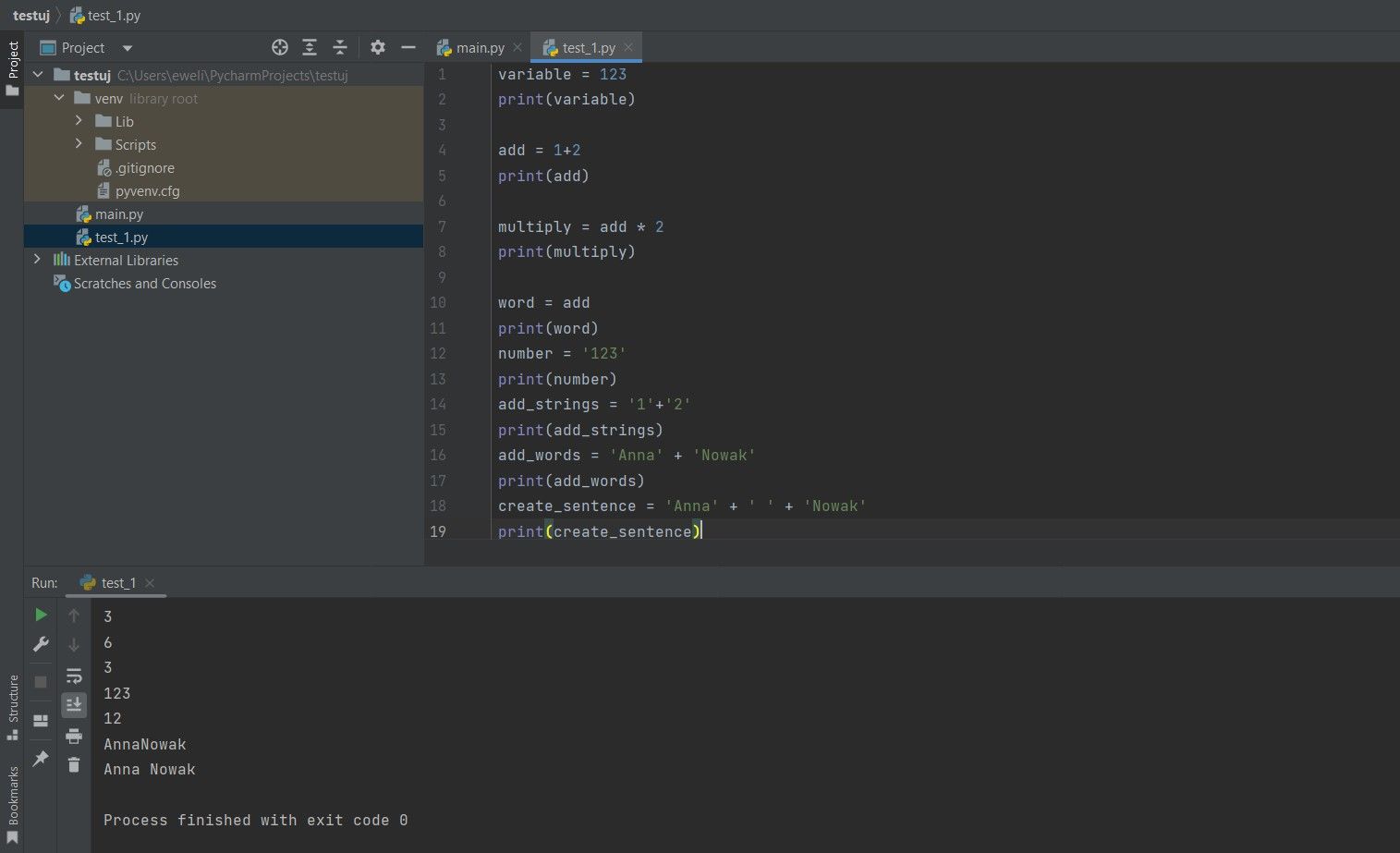Image resolution: width=1400 pixels, height=853 pixels.
Task: Click the Stop process square icon
Action: coord(41,682)
